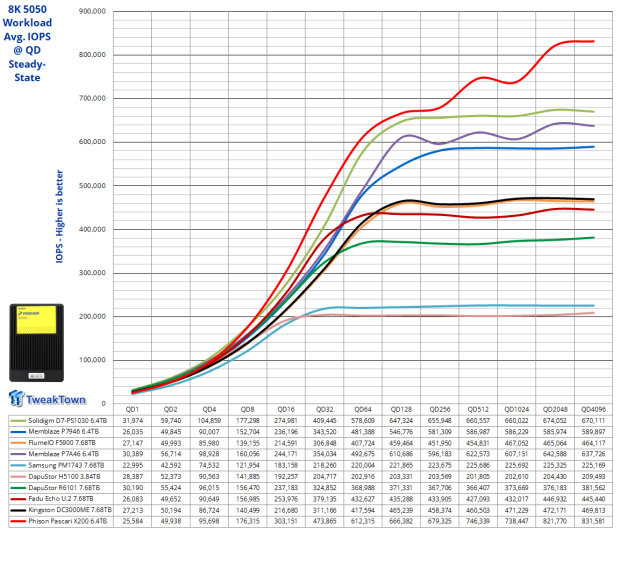This screenshot has height=568, width=620.
Task: Click the TweakTown logo
Action: point(47,399)
